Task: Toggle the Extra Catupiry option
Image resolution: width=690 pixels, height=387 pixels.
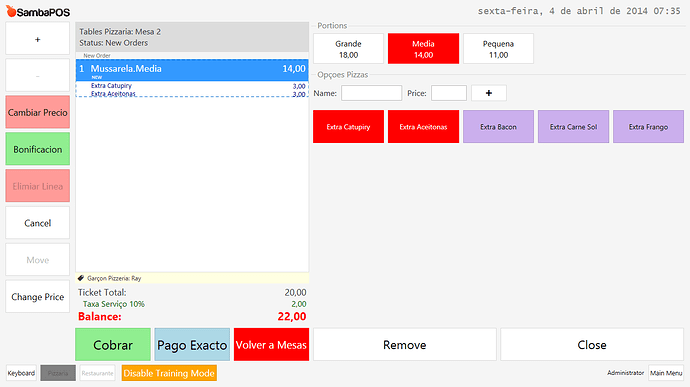Action: (348, 127)
